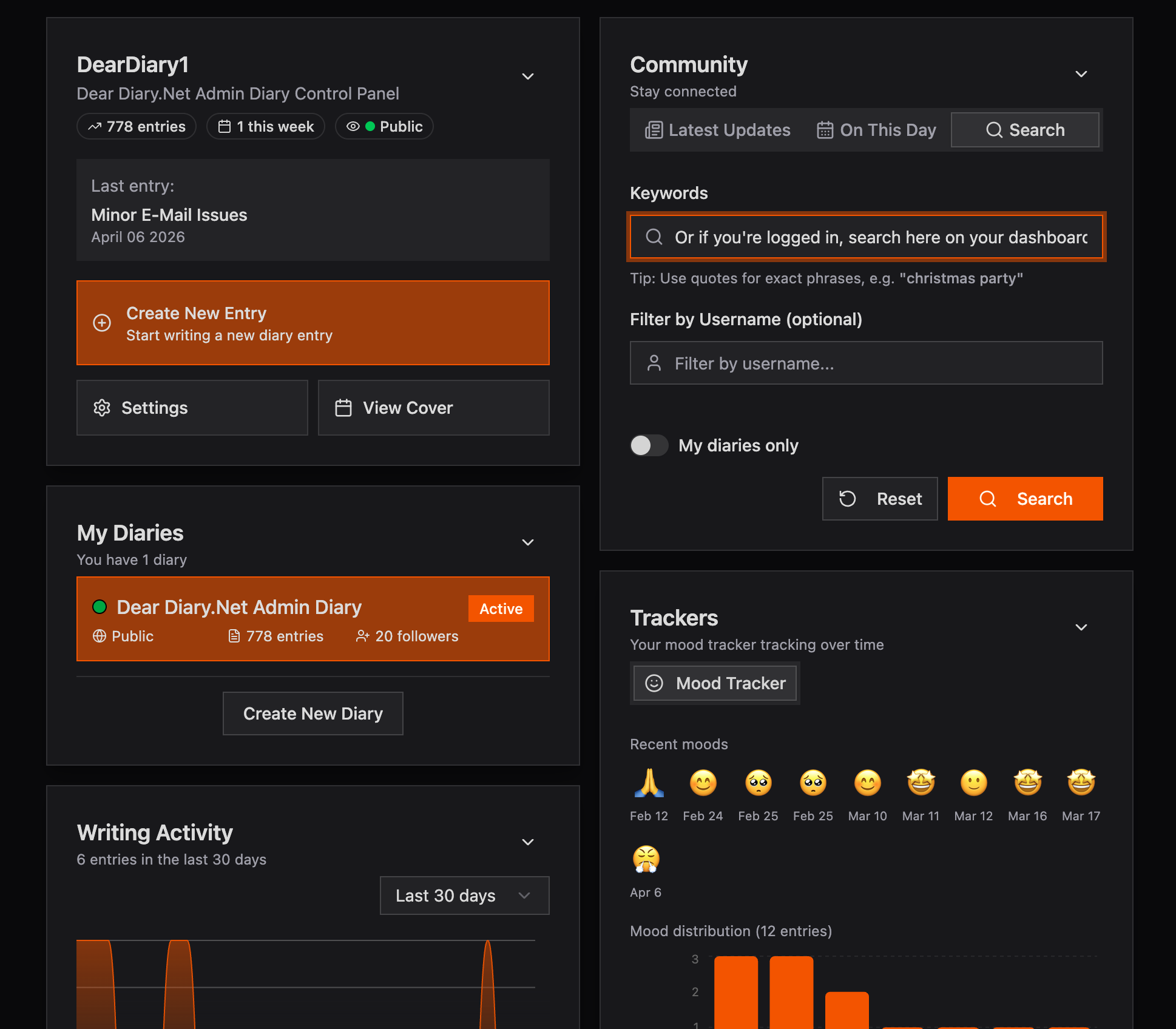Click Create New Diary button
The image size is (1176, 1029).
pyautogui.click(x=313, y=714)
